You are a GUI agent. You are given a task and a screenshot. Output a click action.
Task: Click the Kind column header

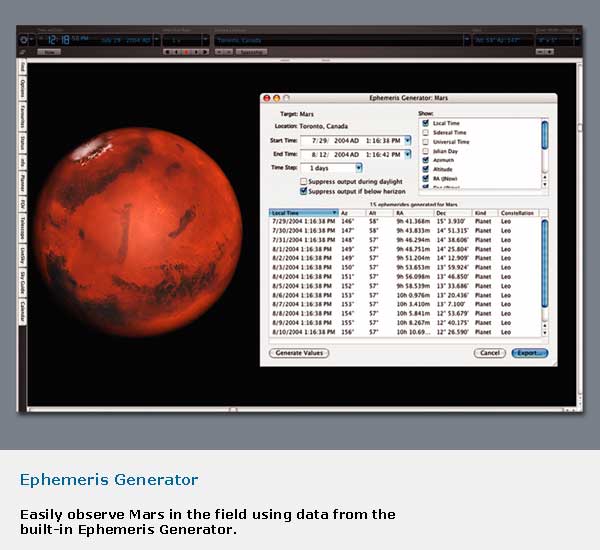pyautogui.click(x=485, y=213)
